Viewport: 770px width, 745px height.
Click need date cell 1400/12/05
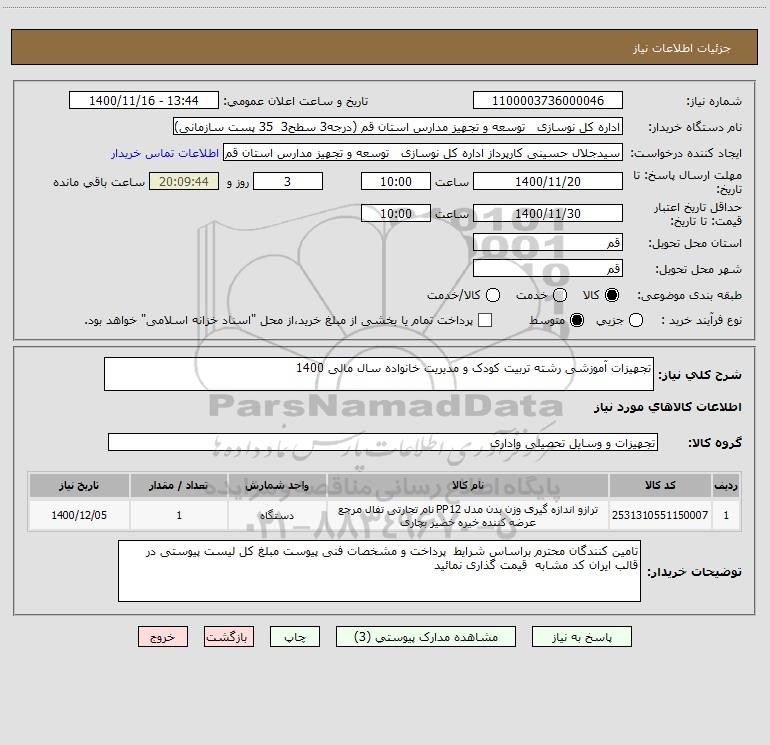pyautogui.click(x=79, y=515)
